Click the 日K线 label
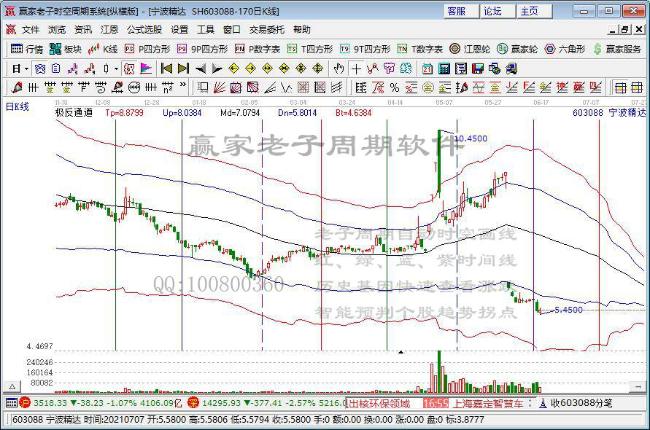 pos(17,107)
